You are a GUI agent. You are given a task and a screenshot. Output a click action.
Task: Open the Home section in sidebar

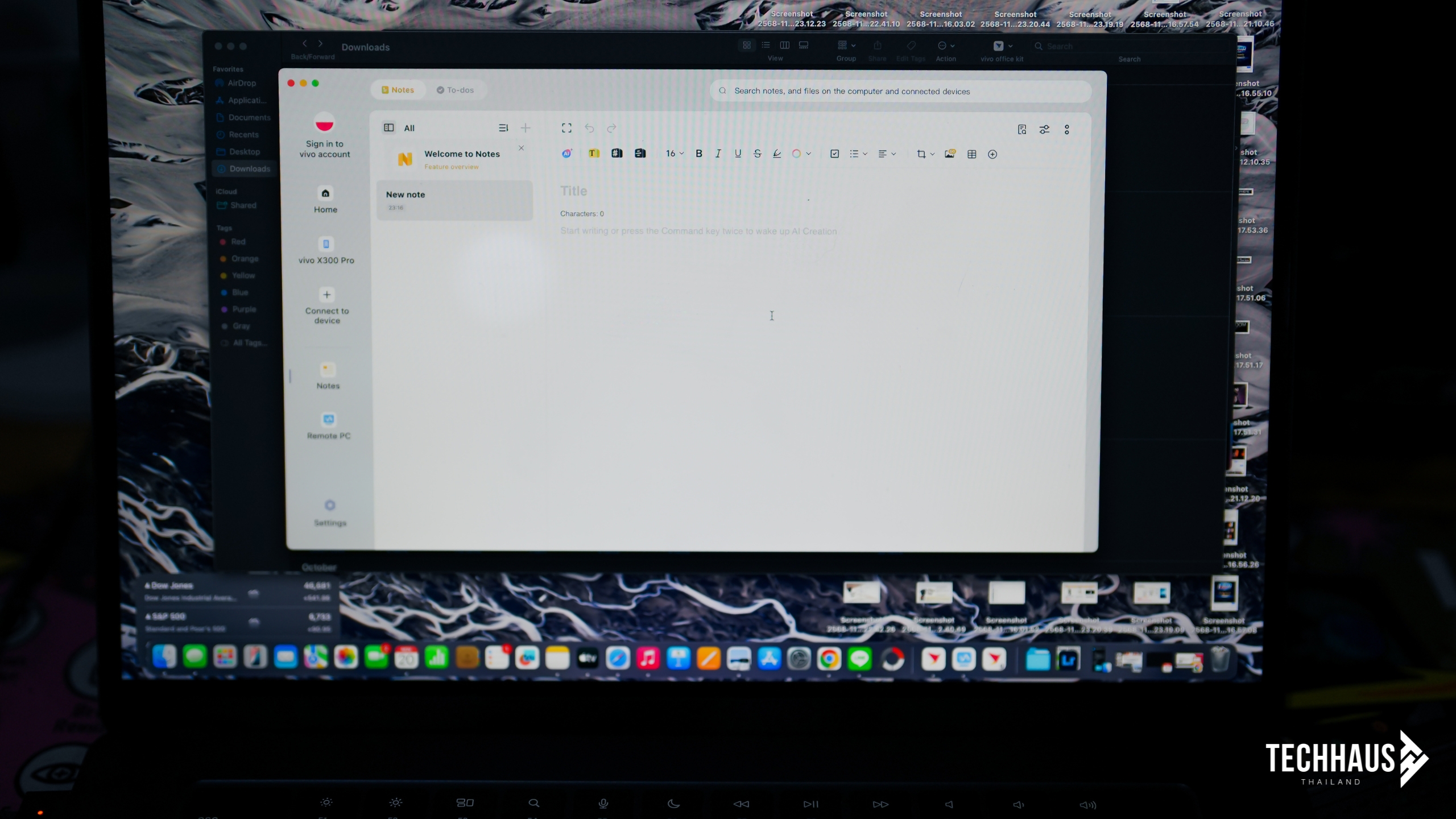point(325,200)
